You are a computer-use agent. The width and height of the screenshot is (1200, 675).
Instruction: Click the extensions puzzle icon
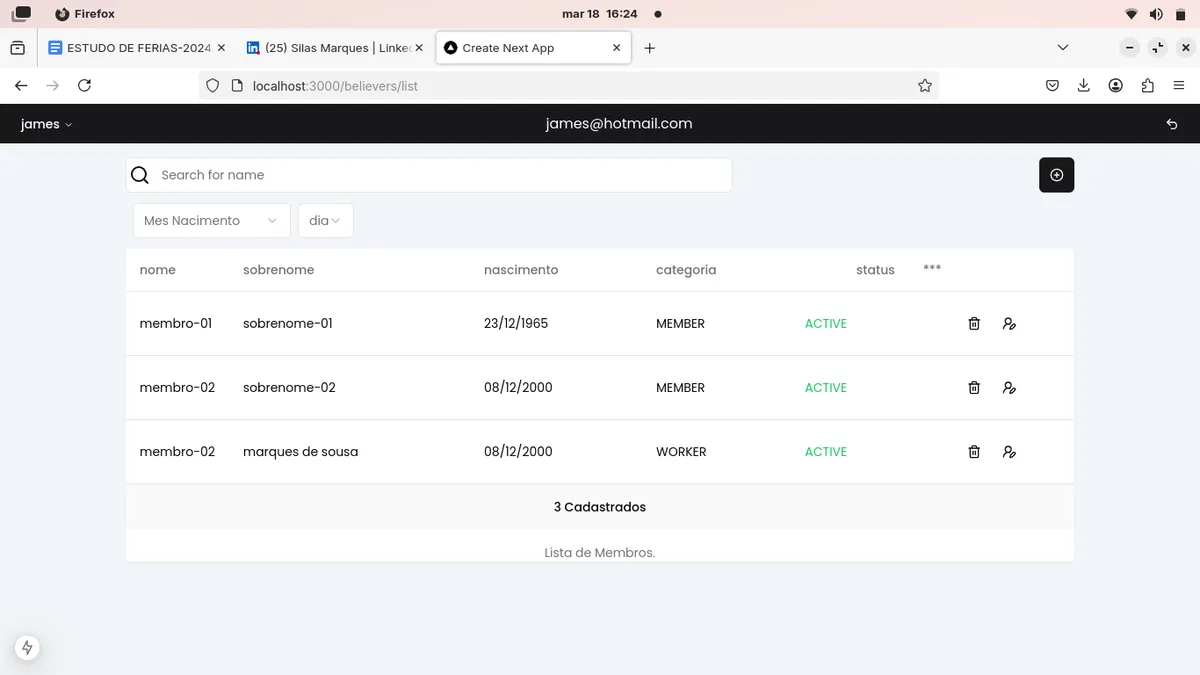tap(1147, 85)
